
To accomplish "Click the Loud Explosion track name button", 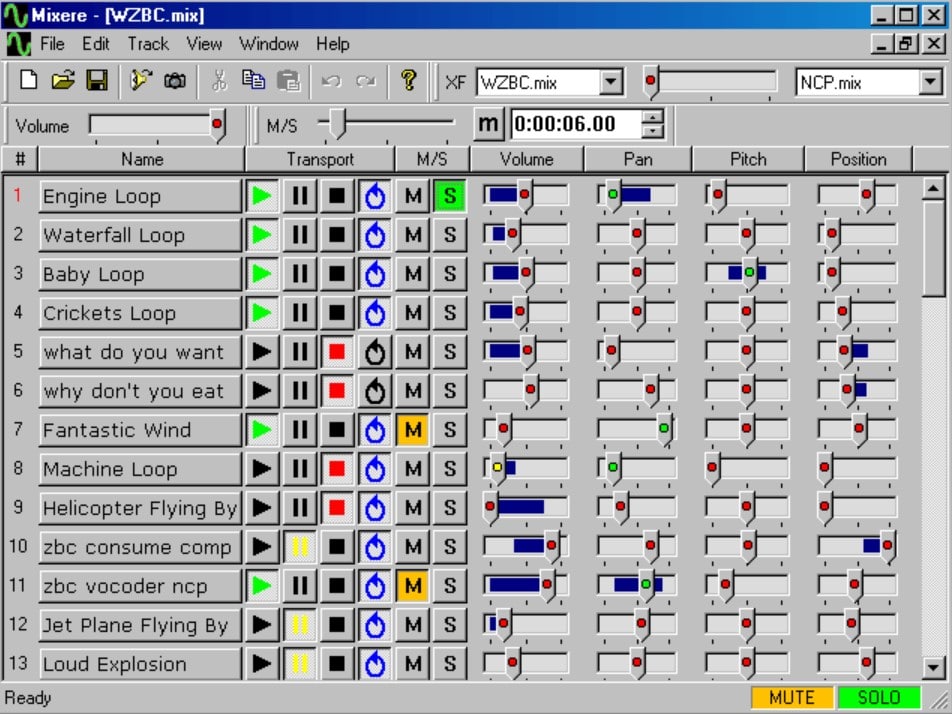I will (140, 664).
